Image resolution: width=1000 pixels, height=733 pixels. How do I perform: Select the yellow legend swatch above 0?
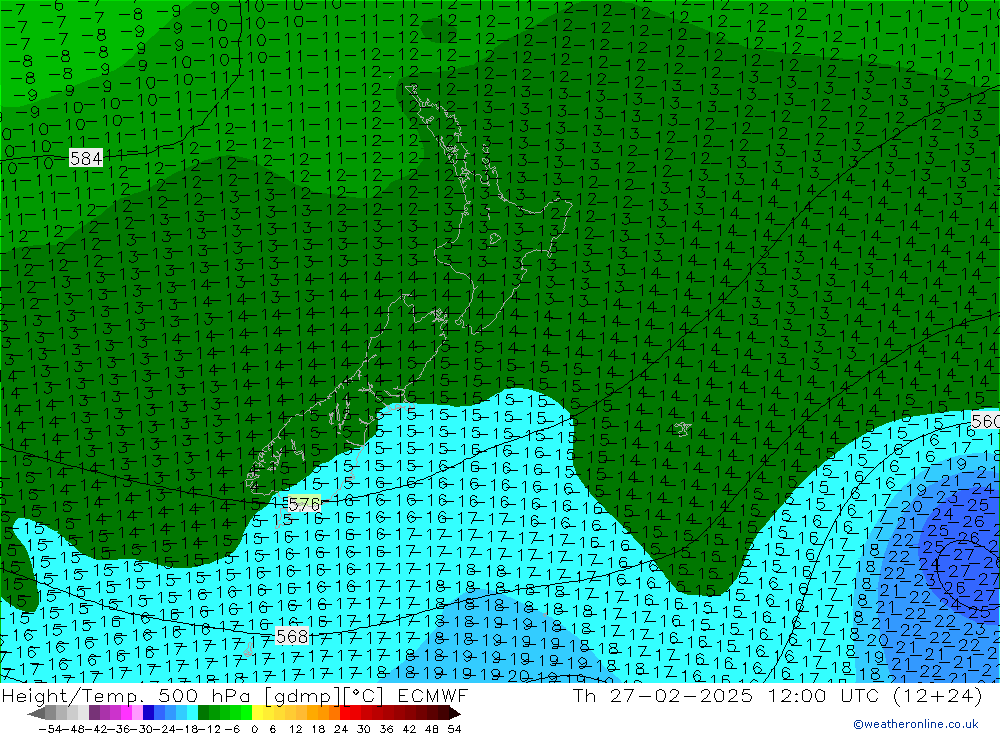pos(257,712)
